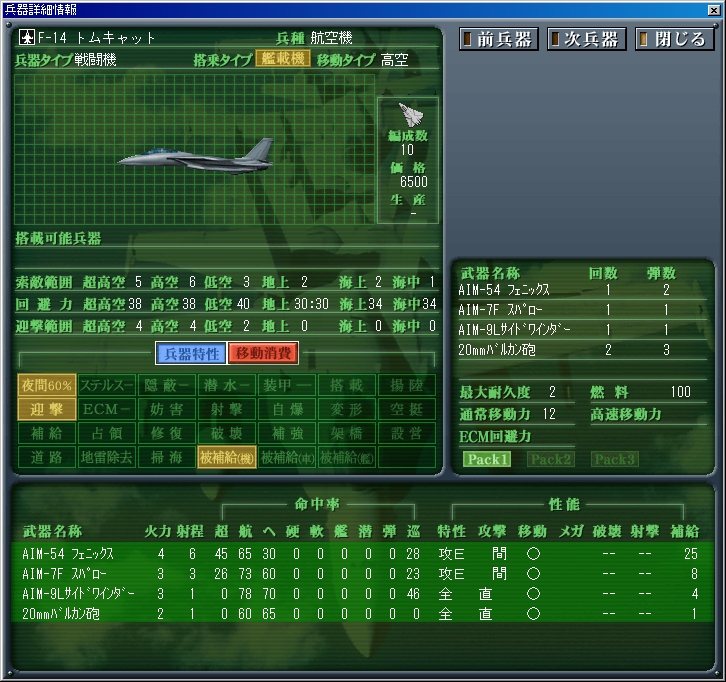Click the 補強 trait cell
Viewport: 726px width, 682px height.
click(x=287, y=433)
